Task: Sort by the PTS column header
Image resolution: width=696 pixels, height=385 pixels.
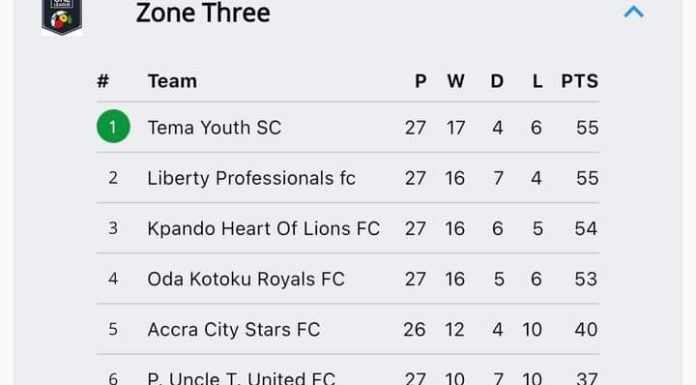Action: coord(580,81)
